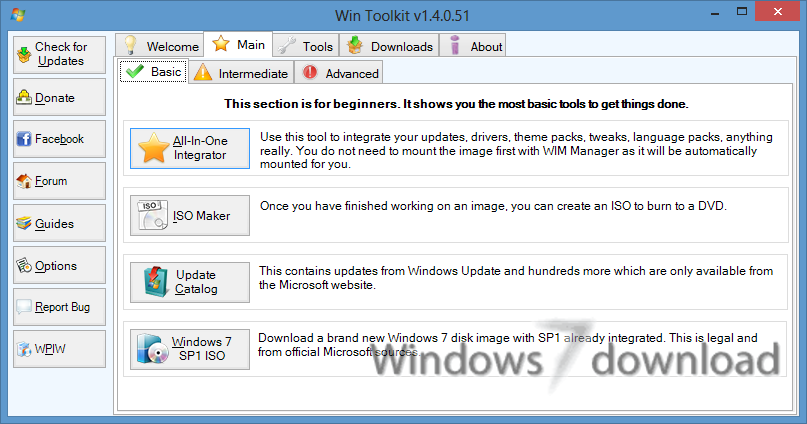
Task: Launch the All-In-One Integrator tool
Action: click(x=190, y=148)
